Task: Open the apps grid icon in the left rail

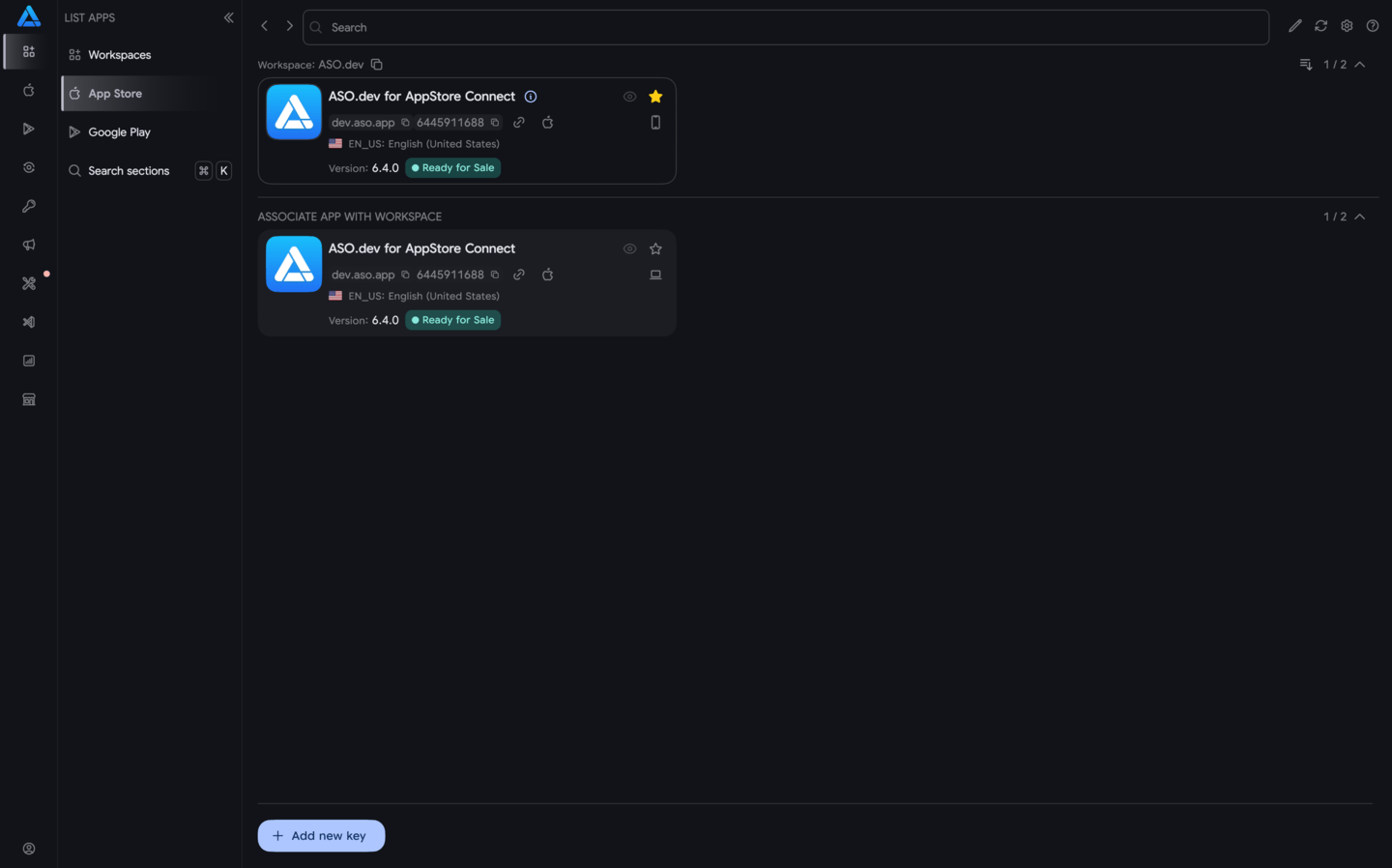Action: [x=29, y=51]
